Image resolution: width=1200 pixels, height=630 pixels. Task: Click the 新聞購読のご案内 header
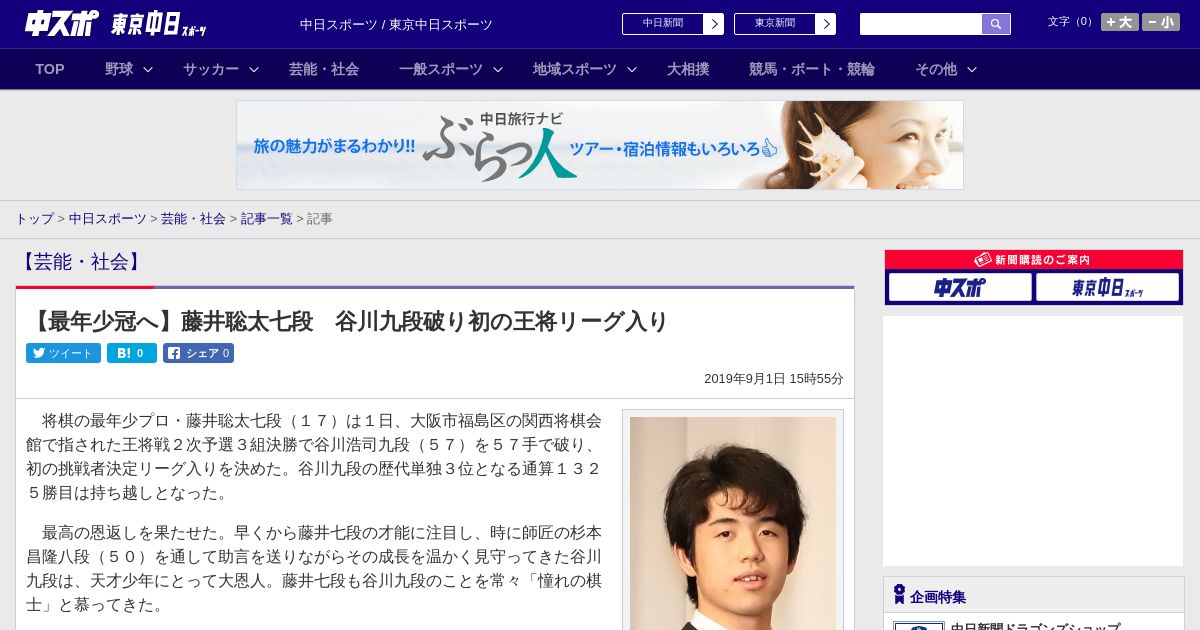click(1033, 259)
